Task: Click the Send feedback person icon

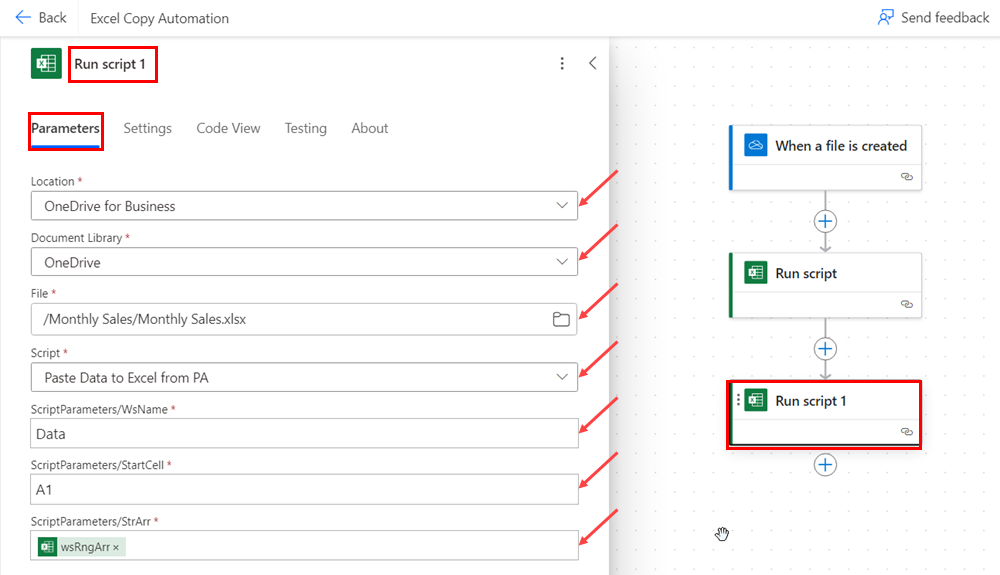Action: click(885, 17)
